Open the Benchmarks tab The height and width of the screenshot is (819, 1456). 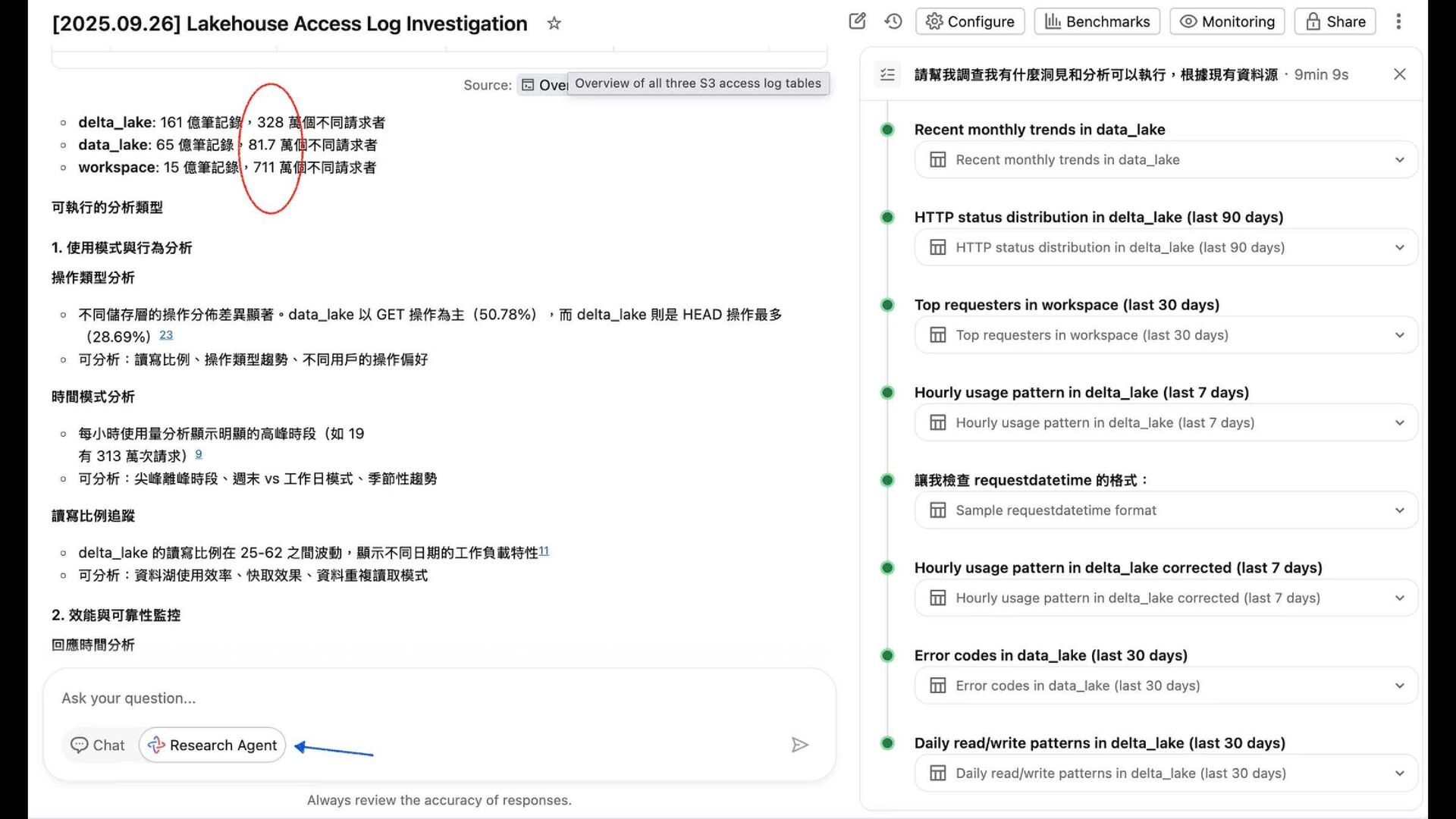[x=1097, y=21]
